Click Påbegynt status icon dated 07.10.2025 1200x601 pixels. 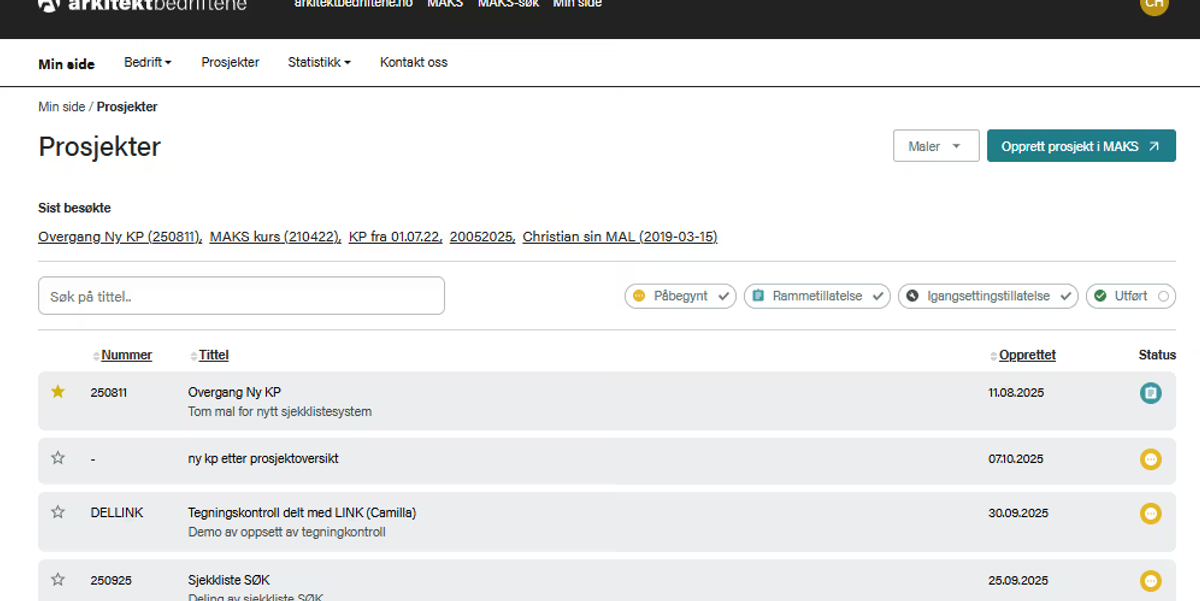tap(1151, 459)
